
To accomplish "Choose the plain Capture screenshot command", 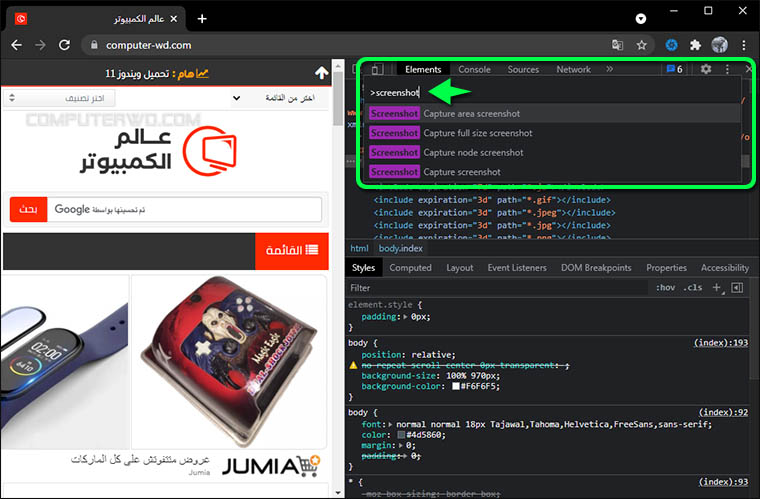I will coord(553,172).
